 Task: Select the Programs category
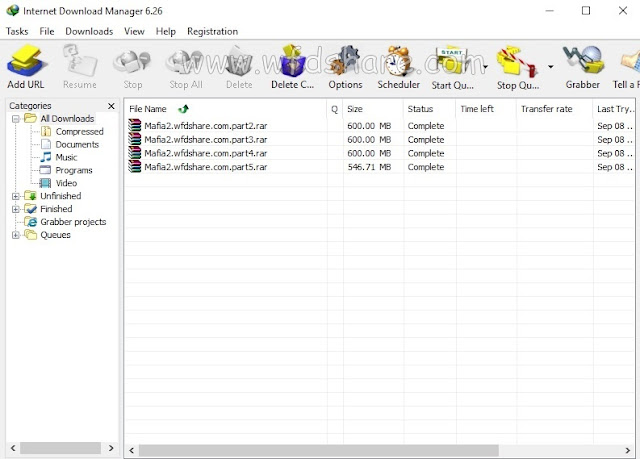[x=74, y=170]
